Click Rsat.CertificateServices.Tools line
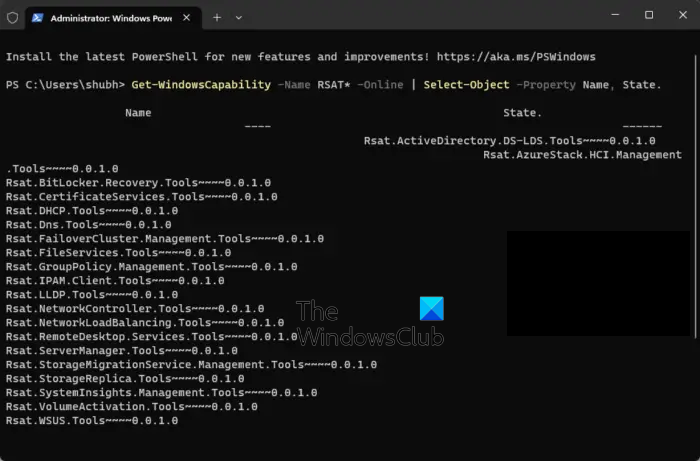 point(142,197)
